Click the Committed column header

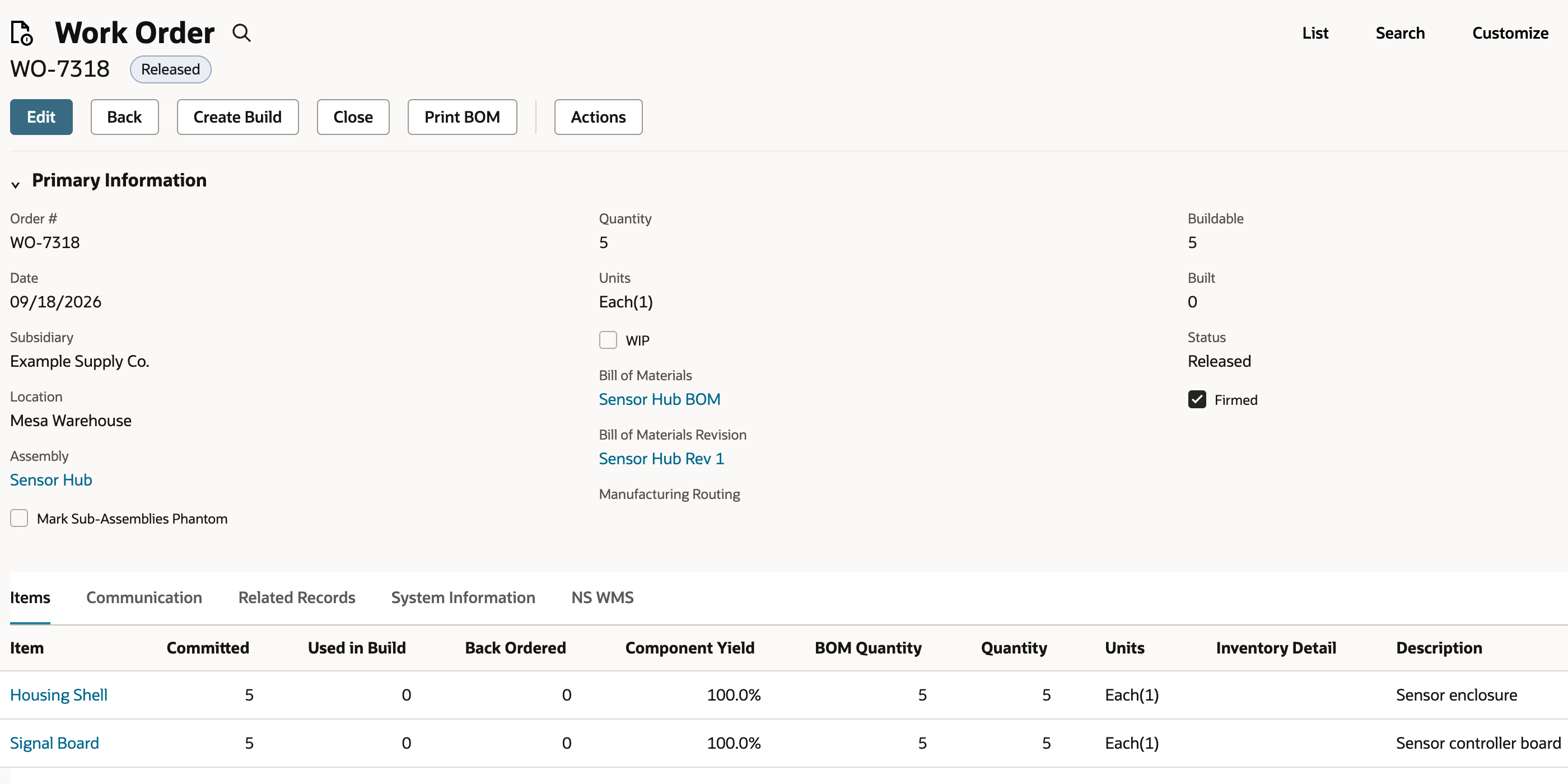pyautogui.click(x=208, y=648)
